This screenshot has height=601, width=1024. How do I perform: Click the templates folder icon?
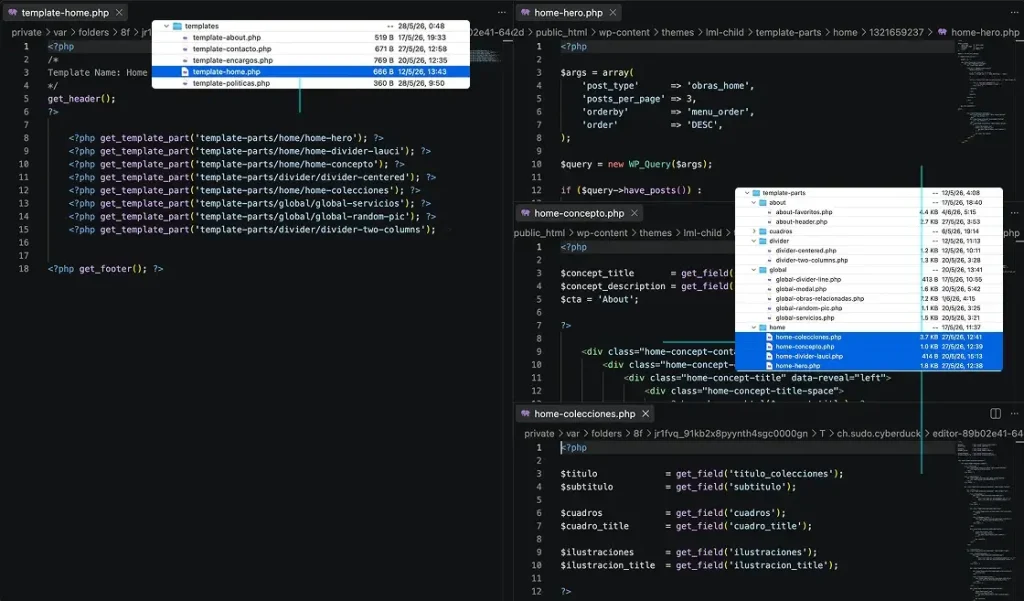[x=177, y=26]
